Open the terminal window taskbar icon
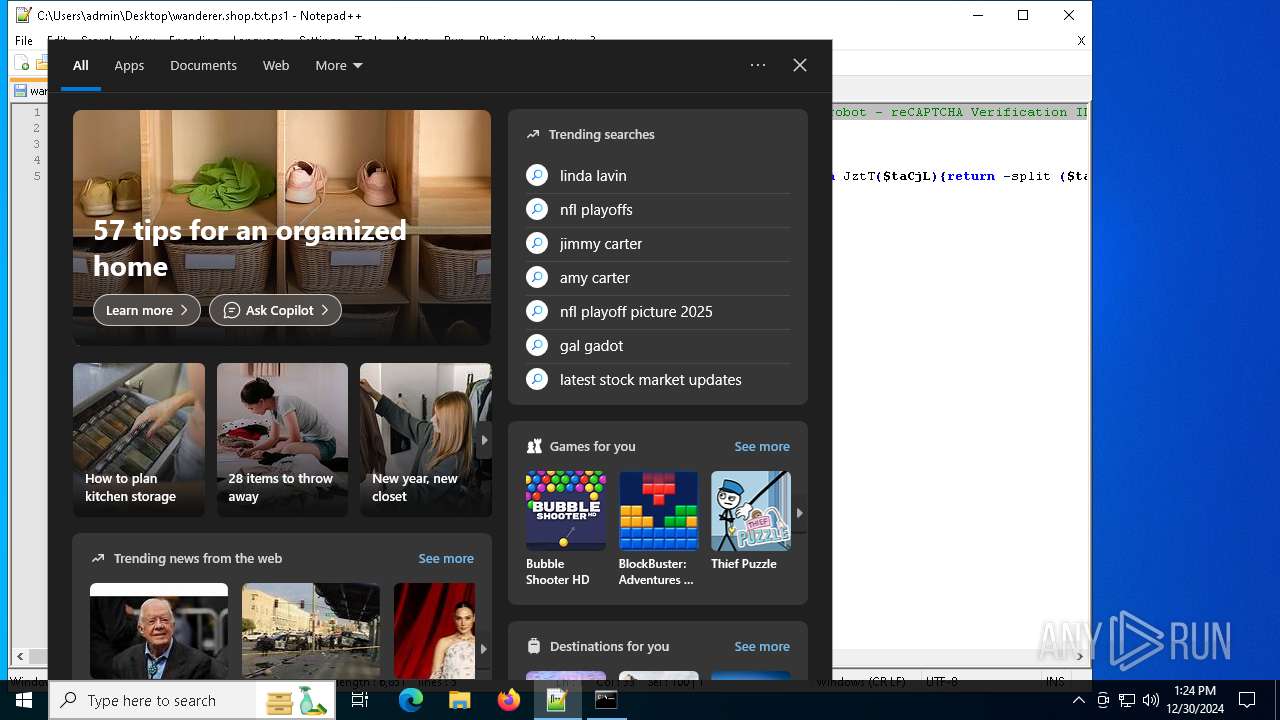Viewport: 1280px width, 720px height. tap(606, 700)
